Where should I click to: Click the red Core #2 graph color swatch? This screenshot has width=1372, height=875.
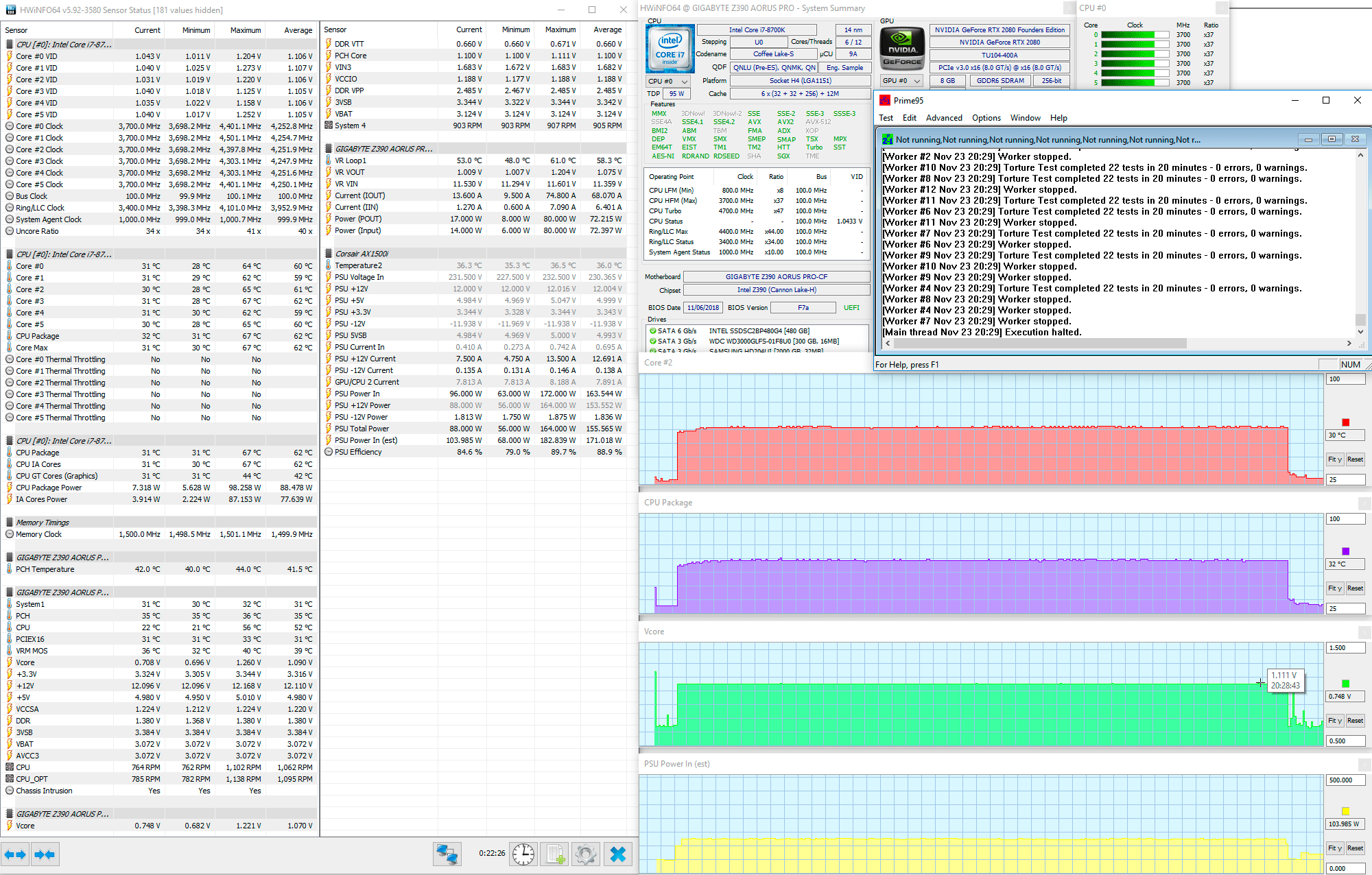pos(1345,422)
